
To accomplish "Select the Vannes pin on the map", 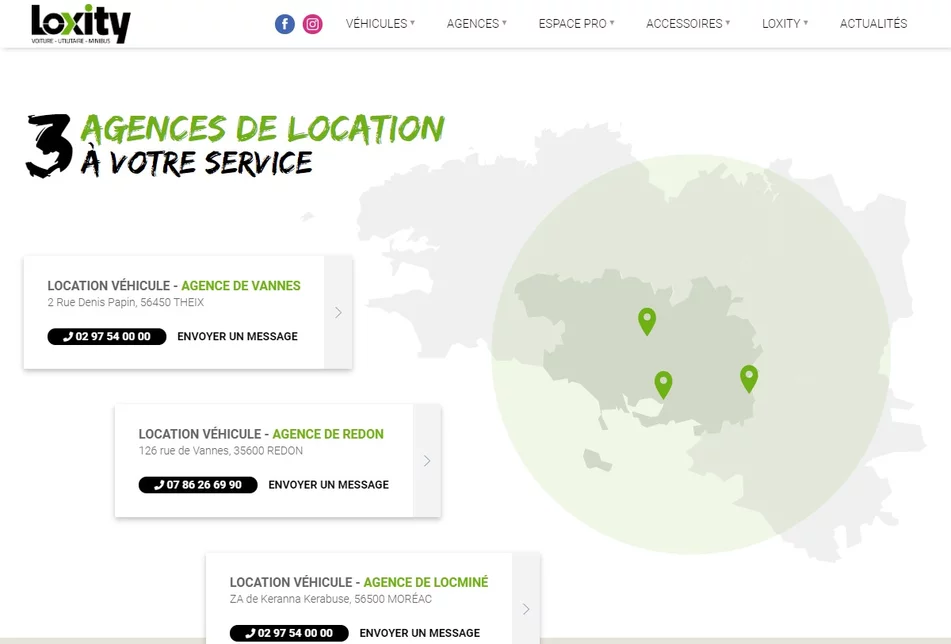I will (663, 383).
